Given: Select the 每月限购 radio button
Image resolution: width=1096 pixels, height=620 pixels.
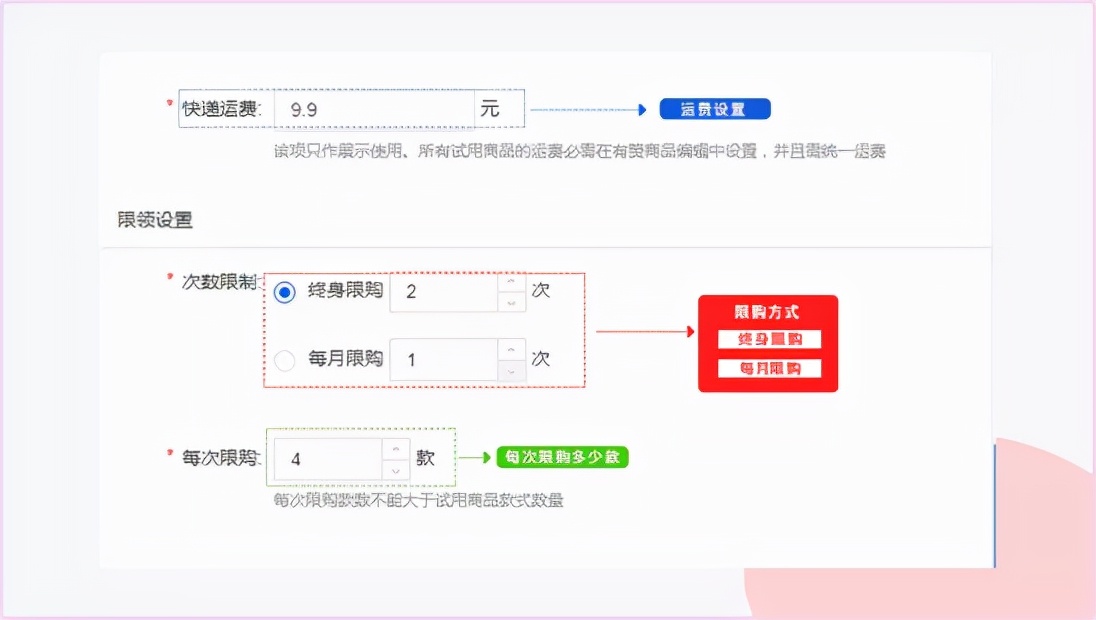Looking at the screenshot, I should click(x=283, y=360).
